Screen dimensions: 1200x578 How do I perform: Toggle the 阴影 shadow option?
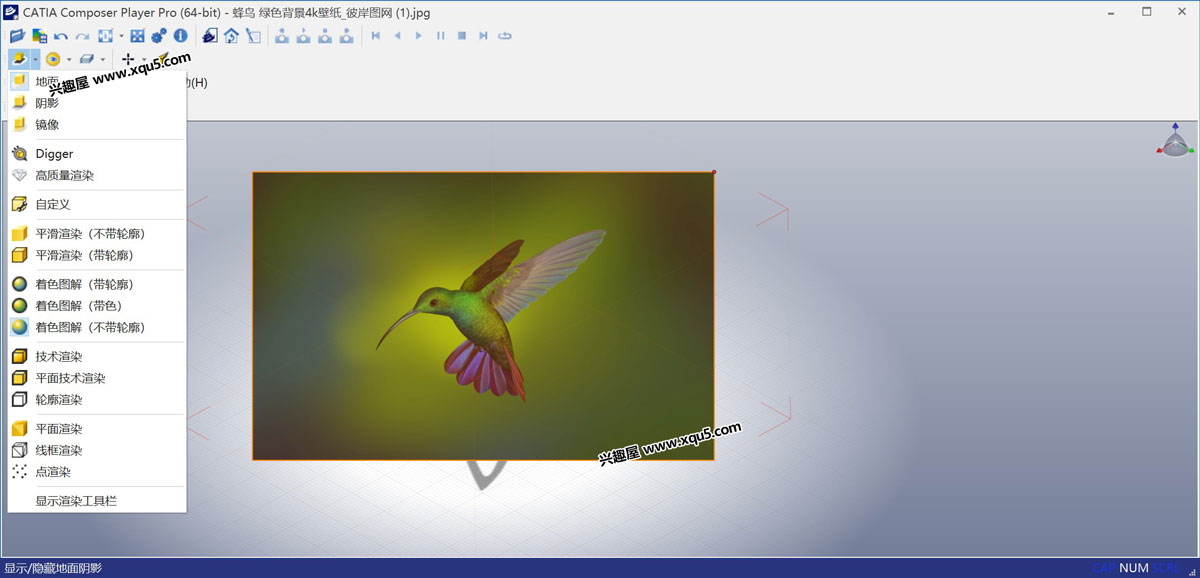tap(47, 103)
